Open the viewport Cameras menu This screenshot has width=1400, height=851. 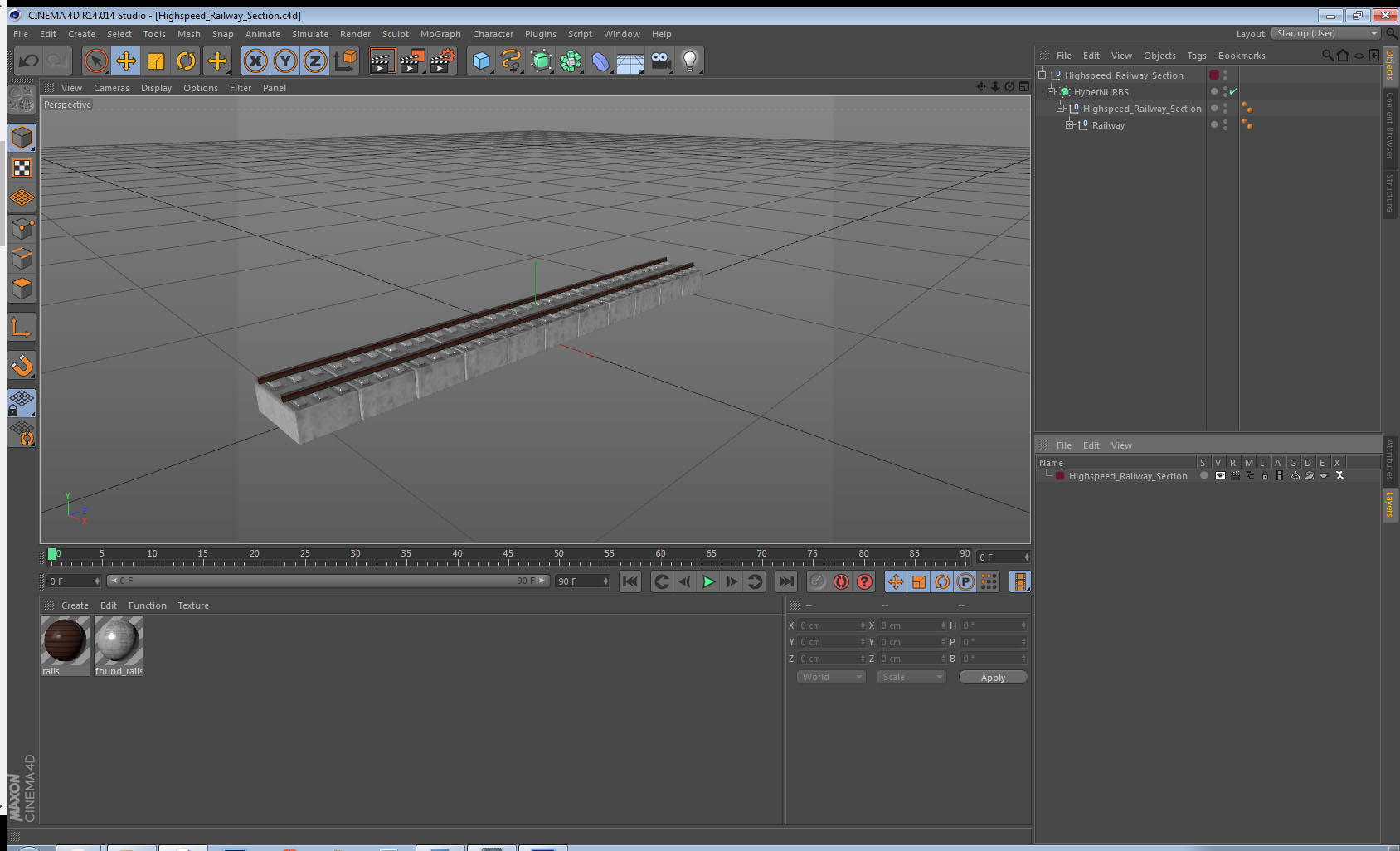(111, 88)
